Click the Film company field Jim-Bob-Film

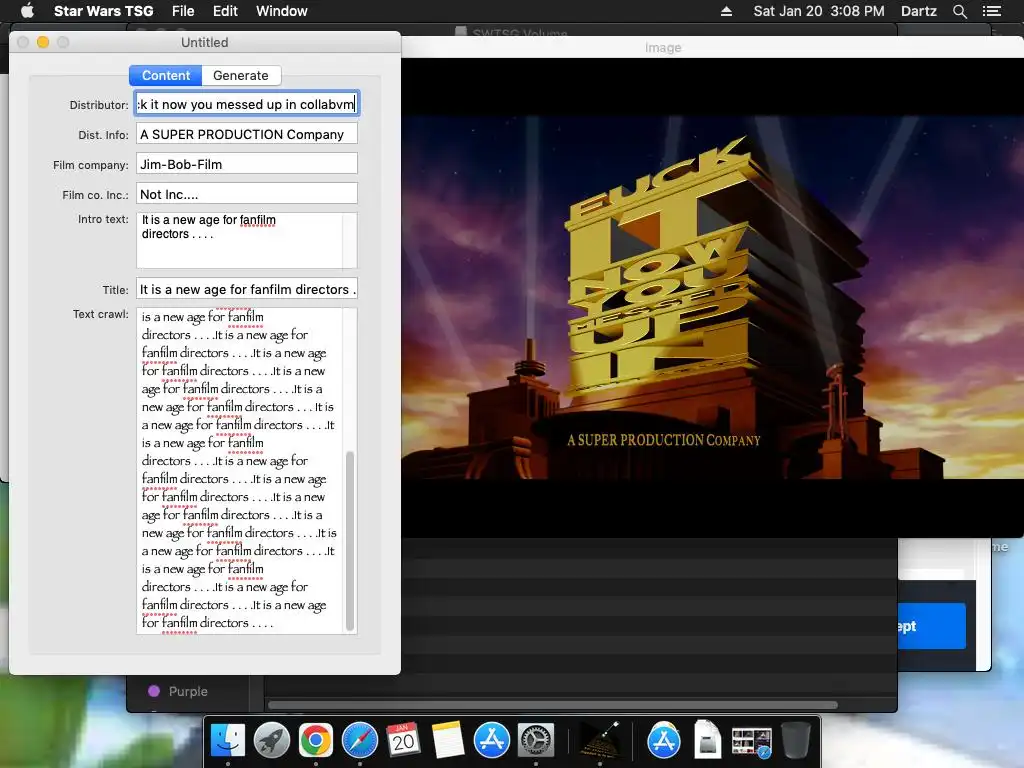click(x=247, y=164)
